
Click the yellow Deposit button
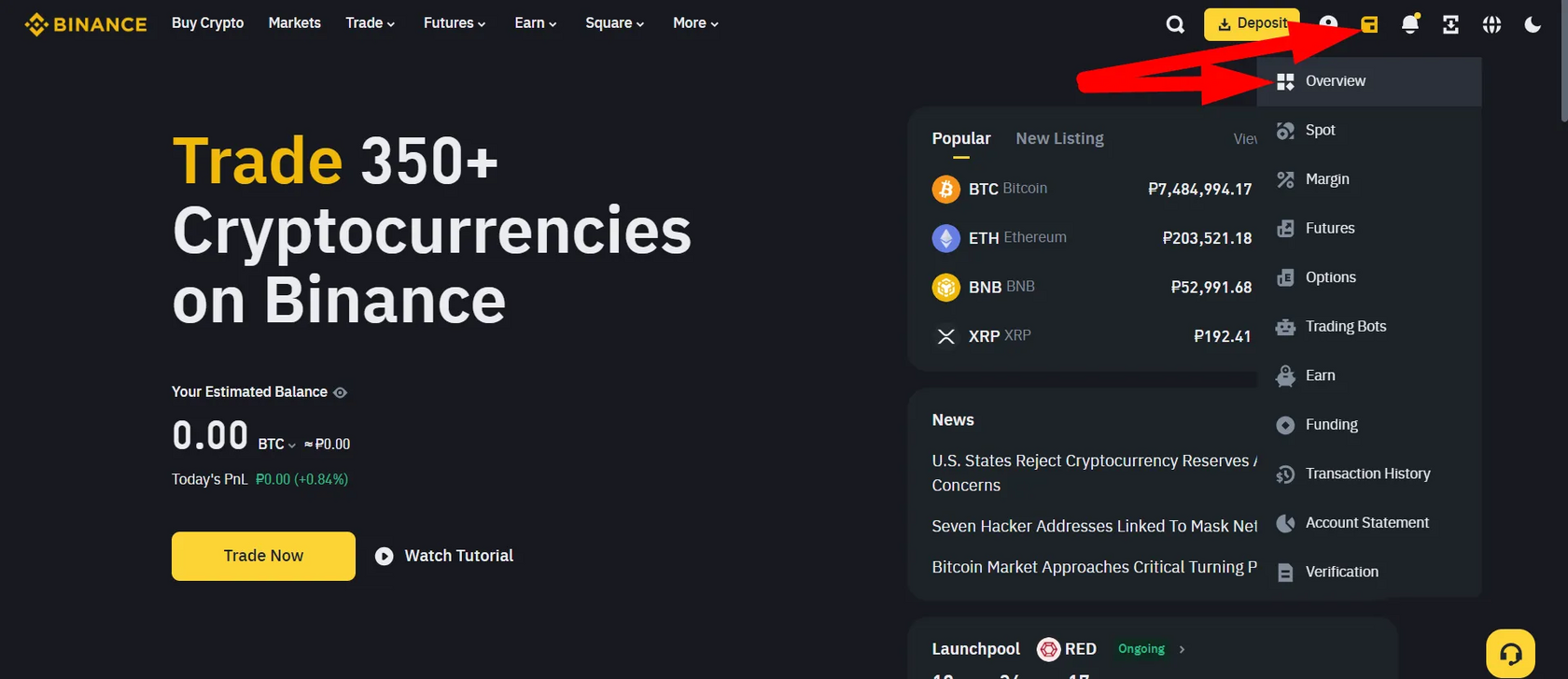(1251, 24)
